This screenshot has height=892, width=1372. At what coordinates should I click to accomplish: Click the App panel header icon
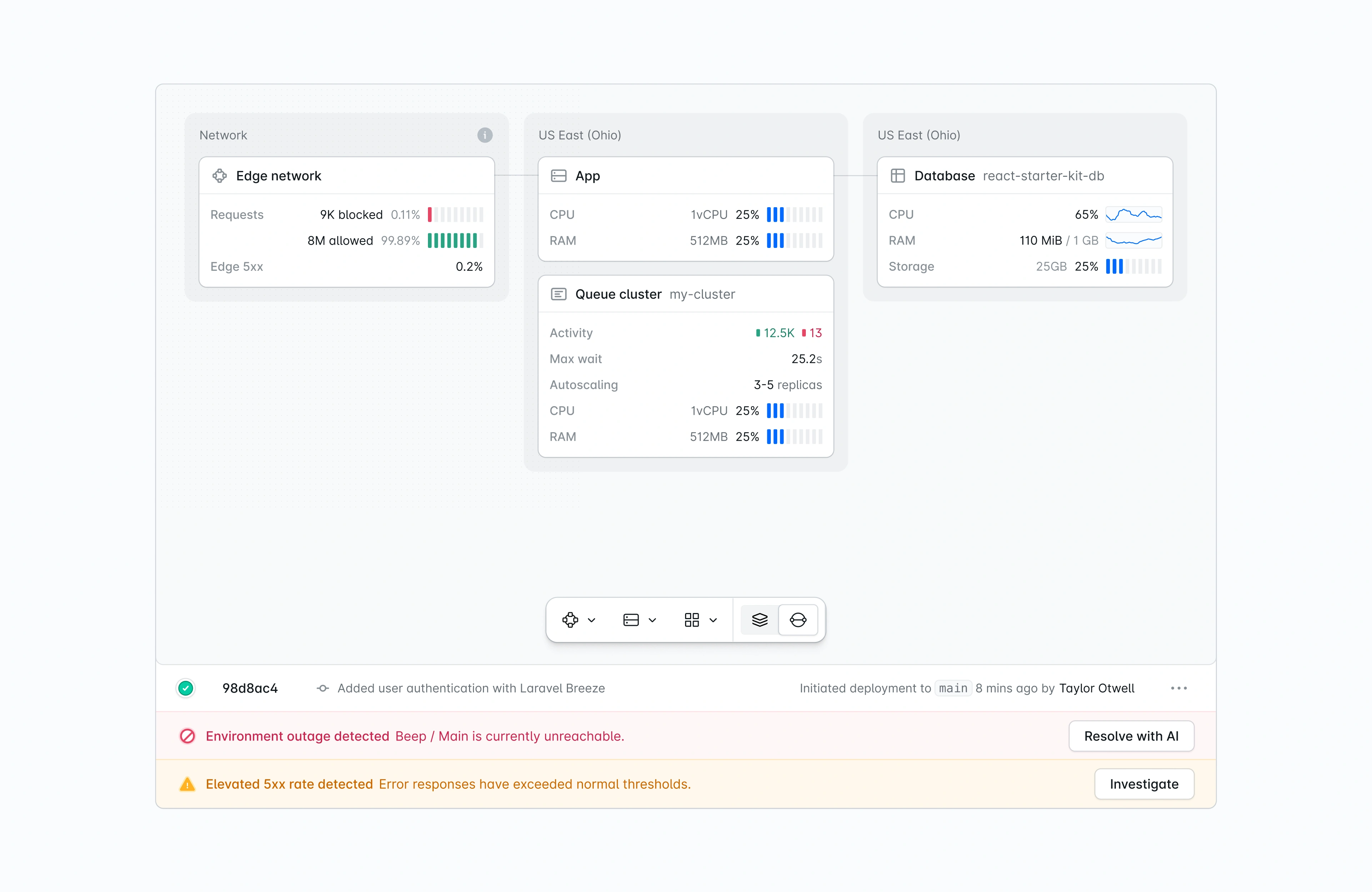(x=559, y=176)
